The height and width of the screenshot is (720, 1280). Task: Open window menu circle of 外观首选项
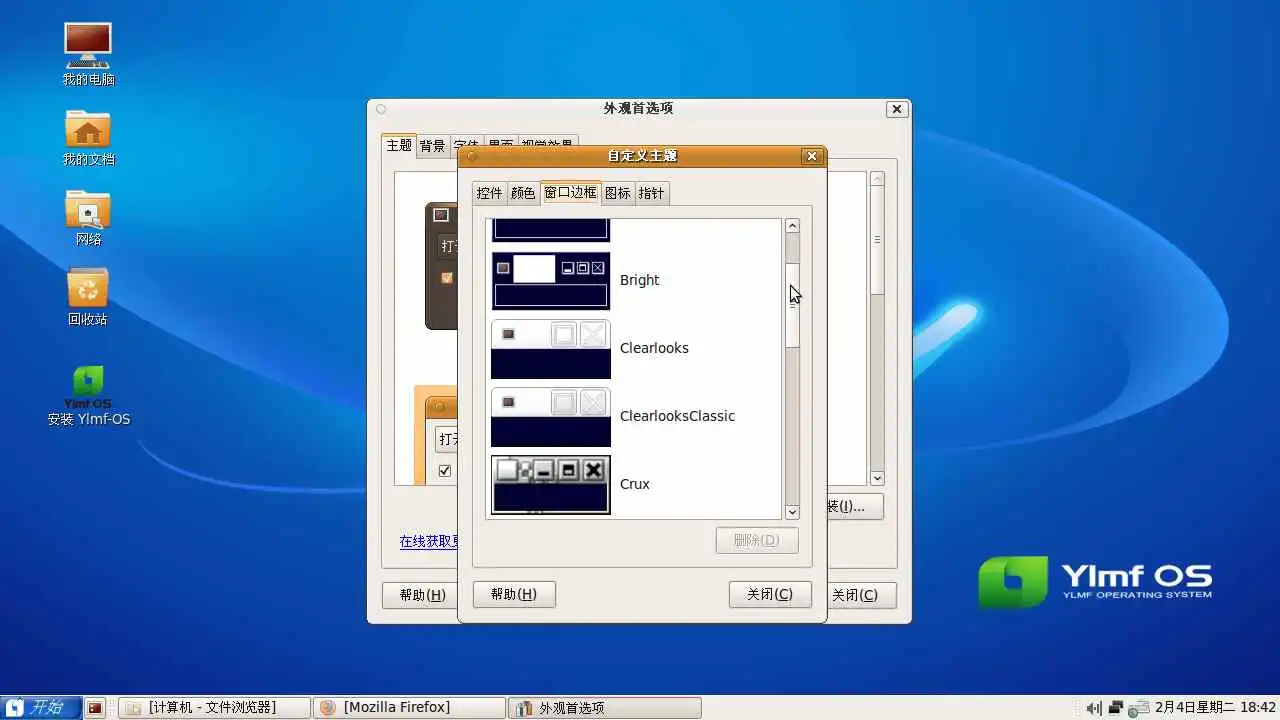click(x=381, y=109)
